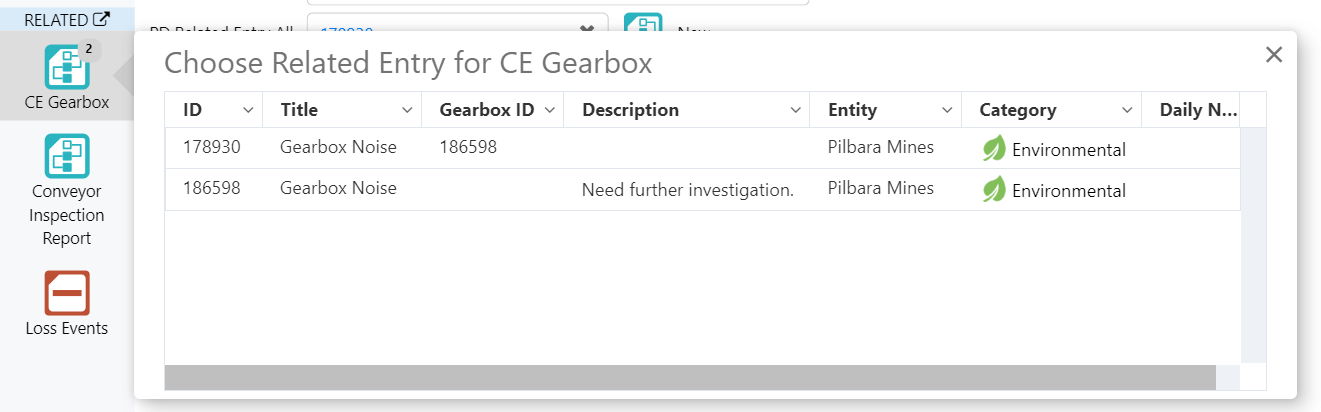Image resolution: width=1321 pixels, height=412 pixels.
Task: Open the Gearbox ID column dropdown
Action: tap(549, 110)
